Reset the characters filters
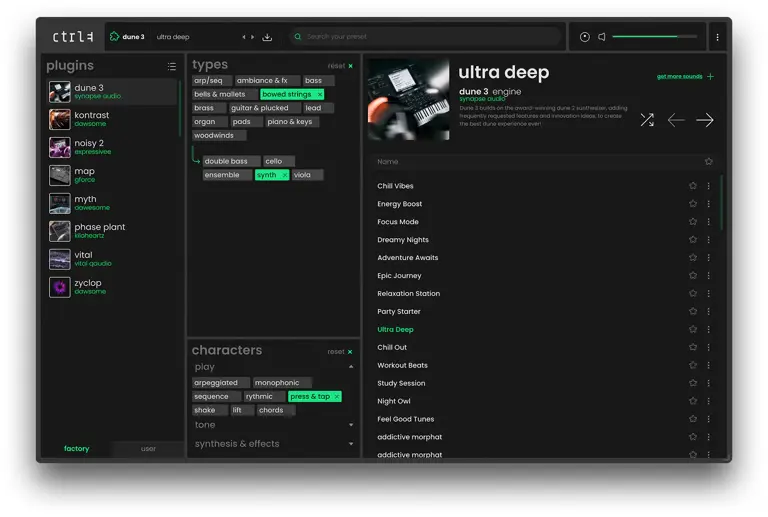 pos(340,352)
